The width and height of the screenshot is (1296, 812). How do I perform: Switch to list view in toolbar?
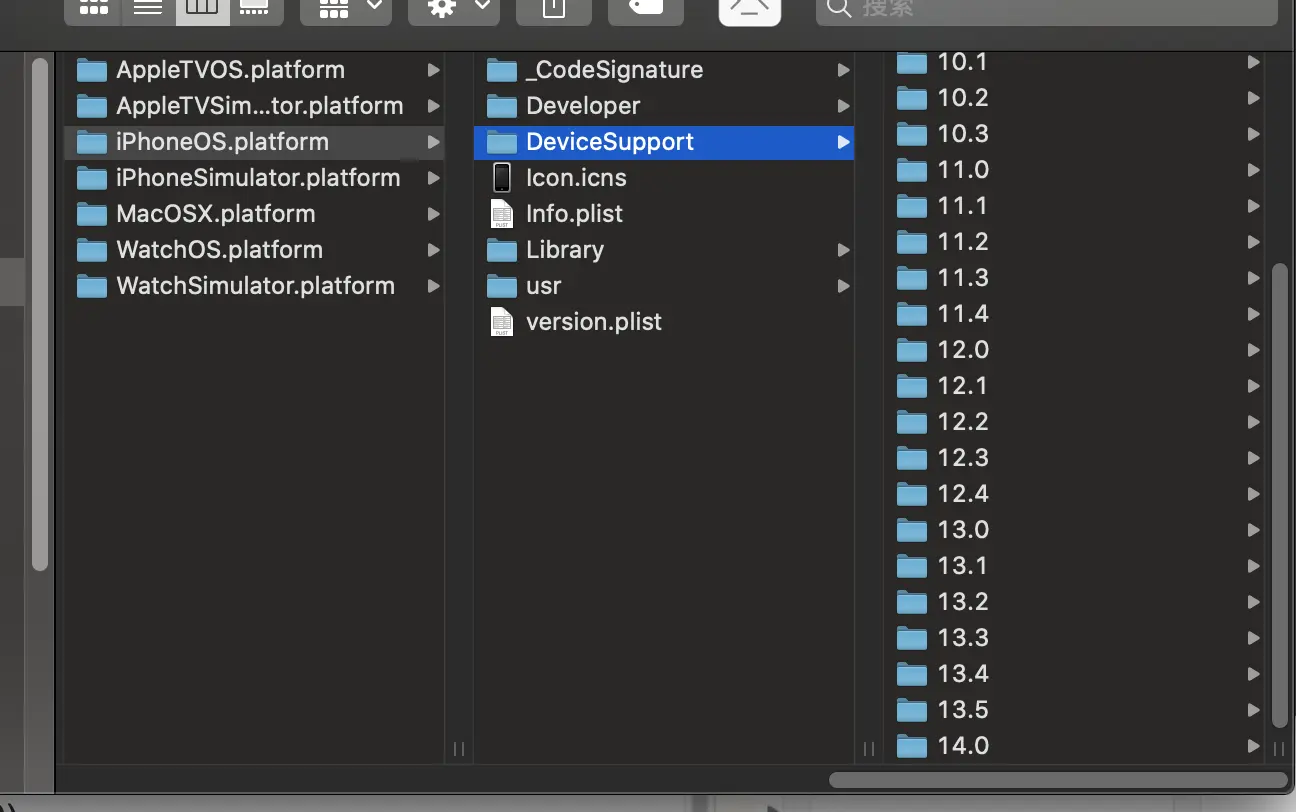tap(149, 8)
